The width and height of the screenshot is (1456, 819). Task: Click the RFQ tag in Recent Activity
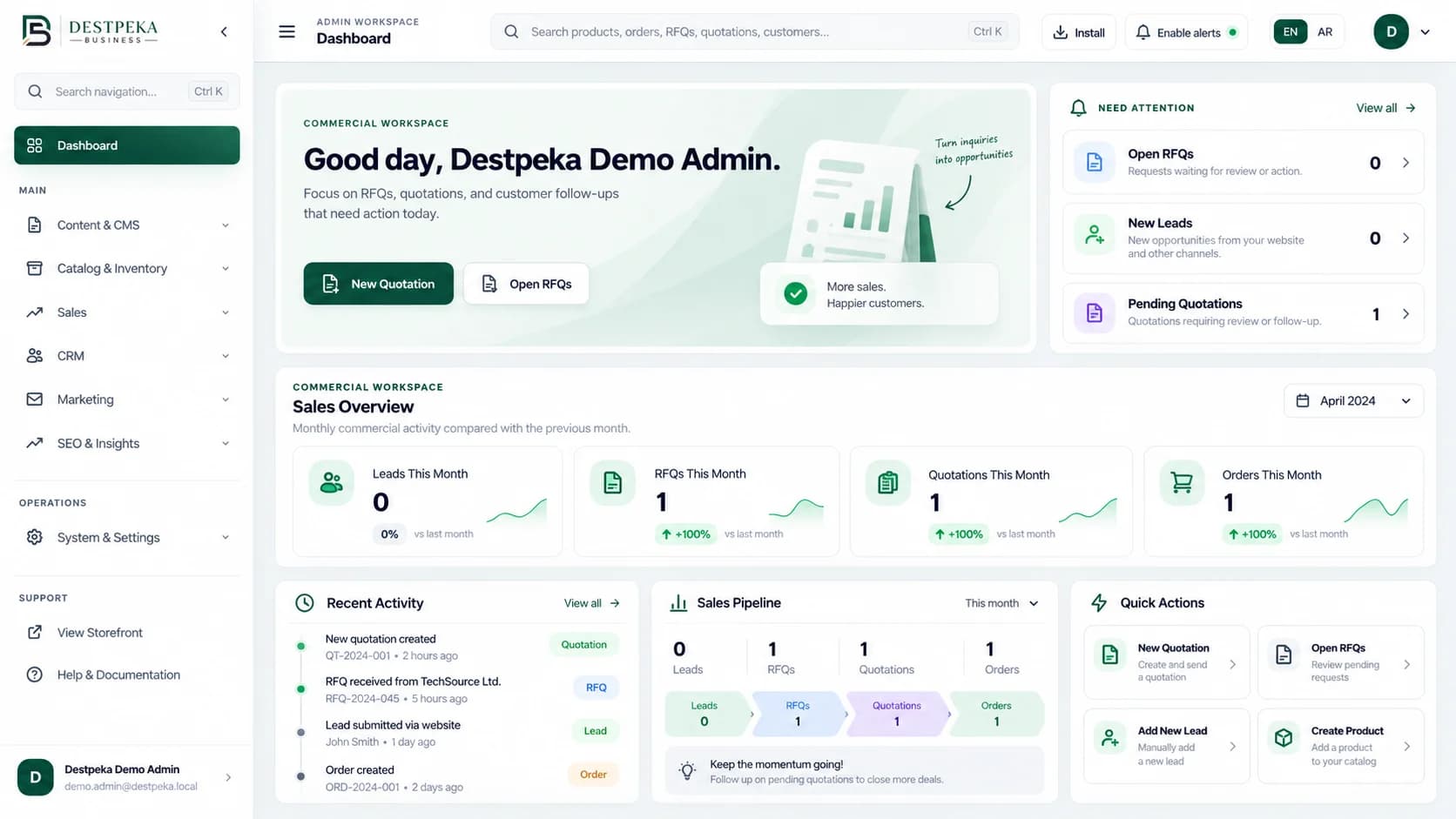(596, 688)
